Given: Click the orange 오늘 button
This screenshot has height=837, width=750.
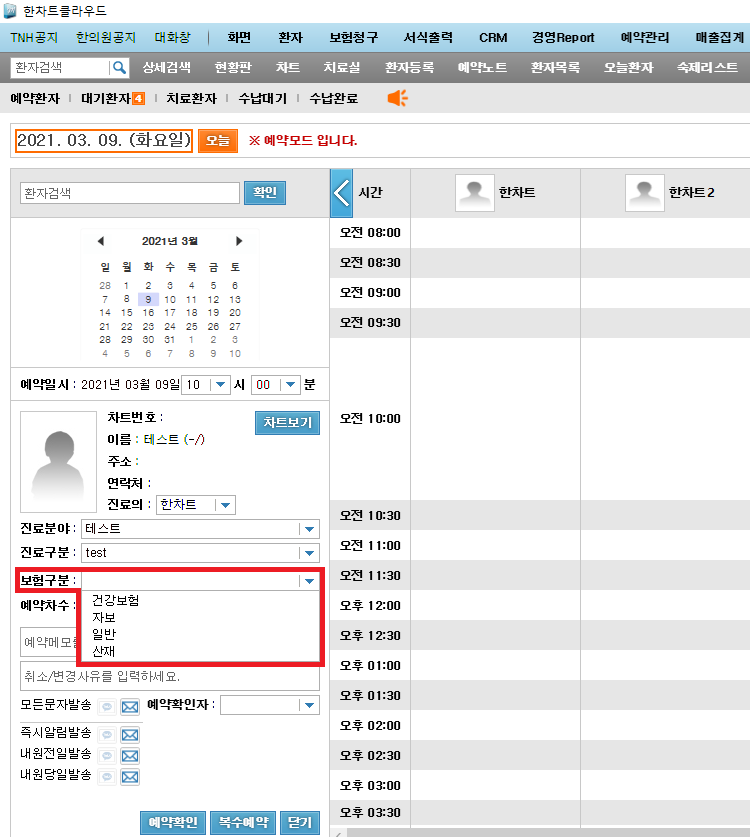Looking at the screenshot, I should click(217, 141).
